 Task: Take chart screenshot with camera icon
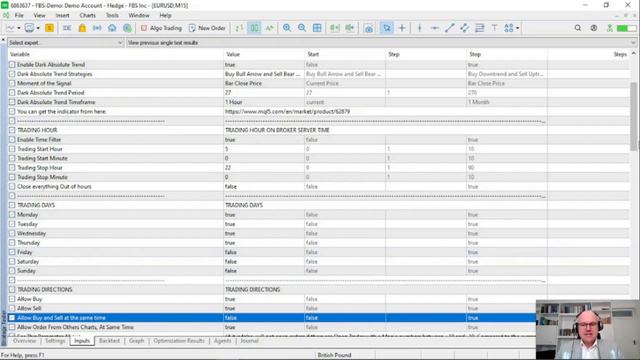click(368, 28)
